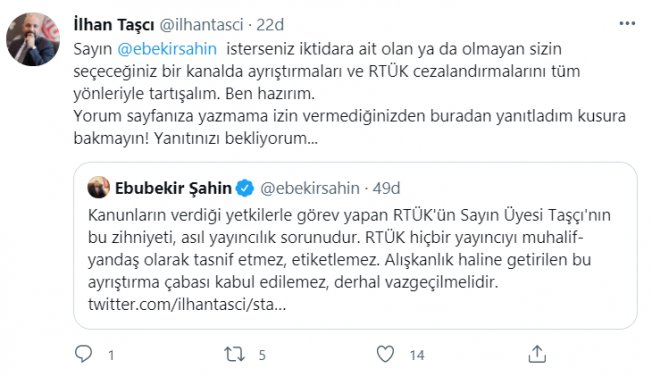Open the 49d quoted tweet timestamp
This screenshot has height=377, width=652.
(386, 188)
